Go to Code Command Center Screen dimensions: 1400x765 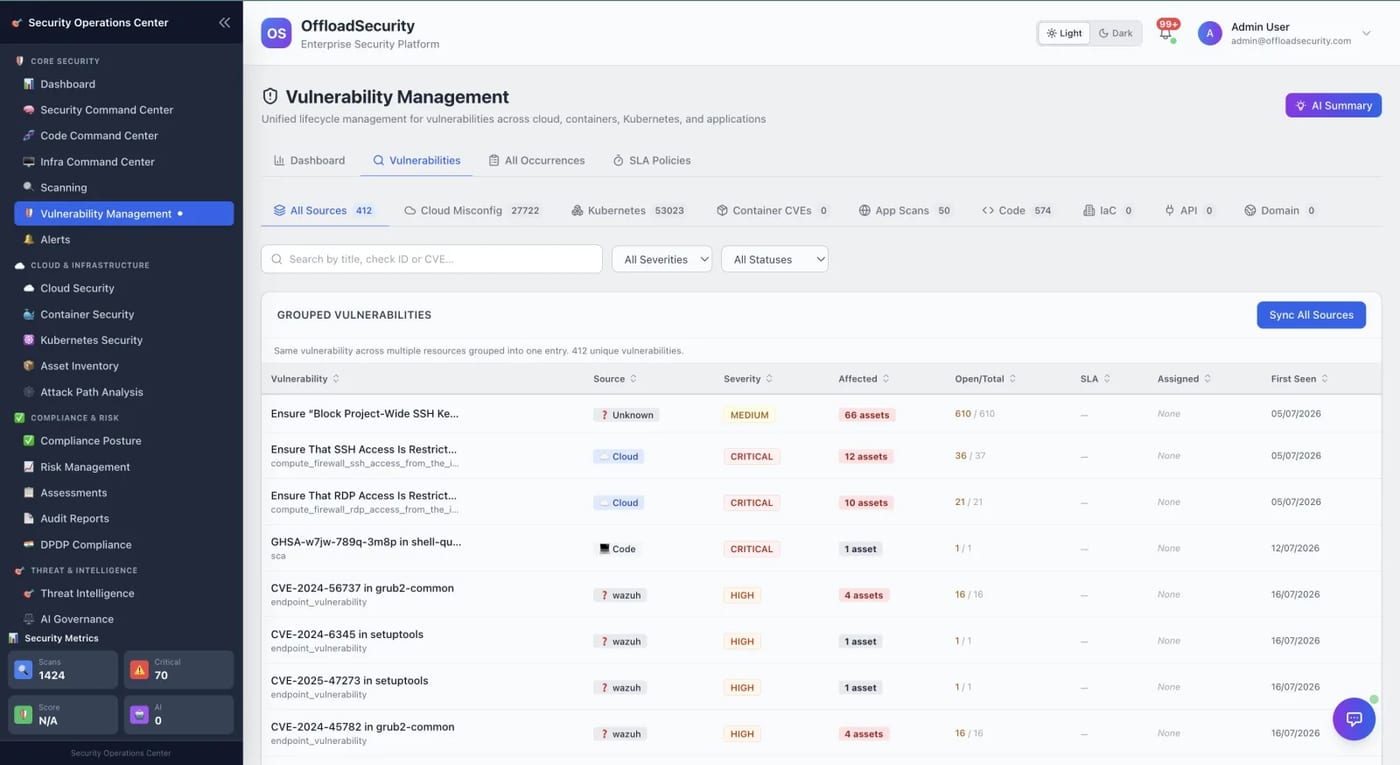tap(99, 136)
